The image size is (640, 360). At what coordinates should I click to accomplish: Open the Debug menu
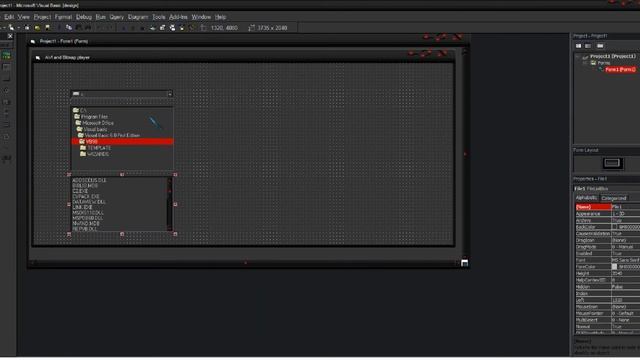point(84,17)
